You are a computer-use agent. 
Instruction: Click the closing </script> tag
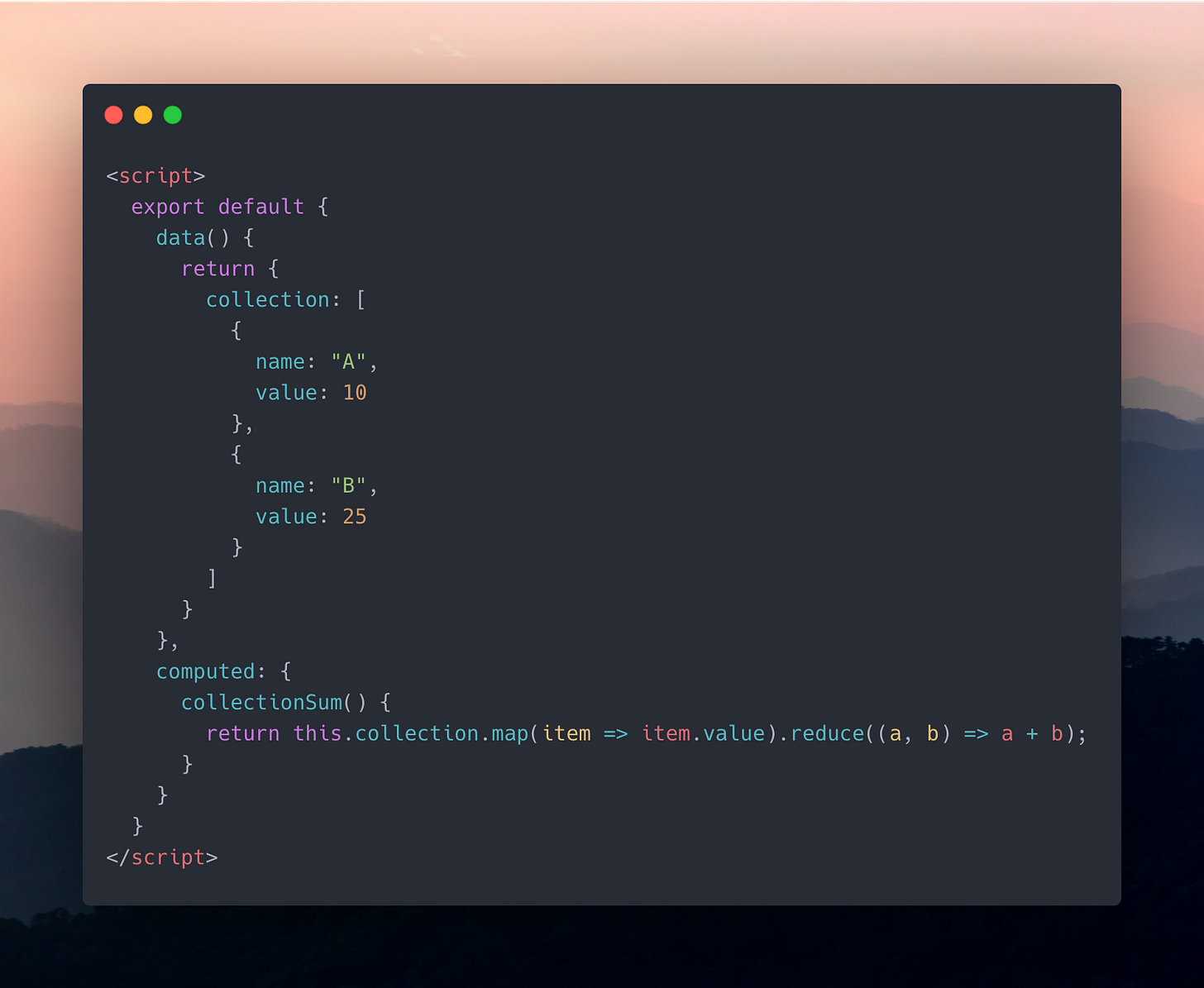tap(162, 857)
